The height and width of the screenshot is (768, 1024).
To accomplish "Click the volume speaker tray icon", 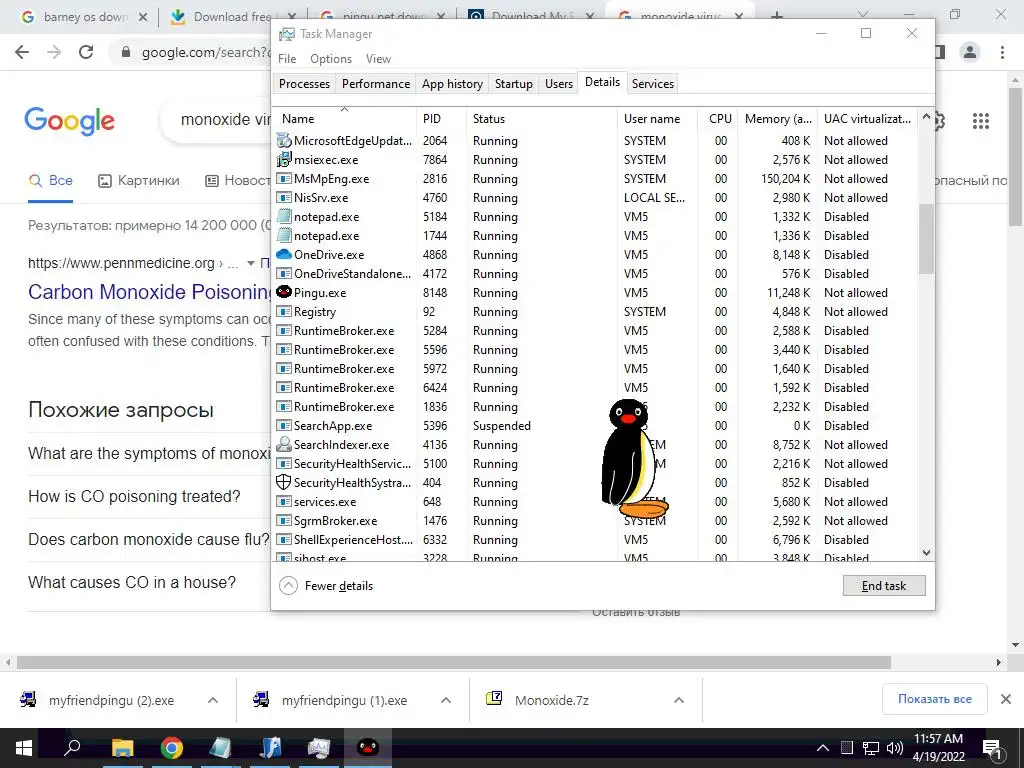I will (895, 748).
